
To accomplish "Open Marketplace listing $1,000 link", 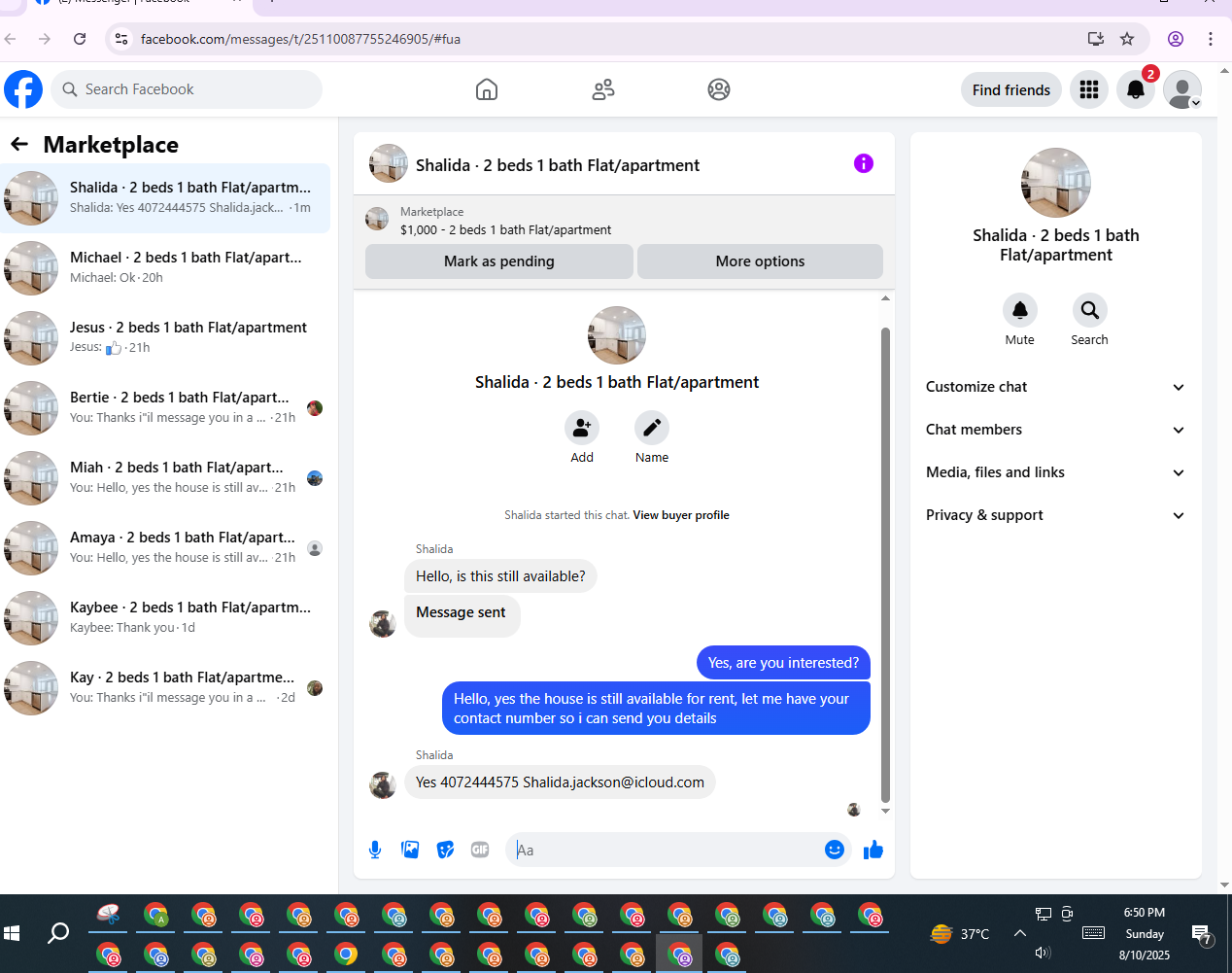I will tap(505, 230).
